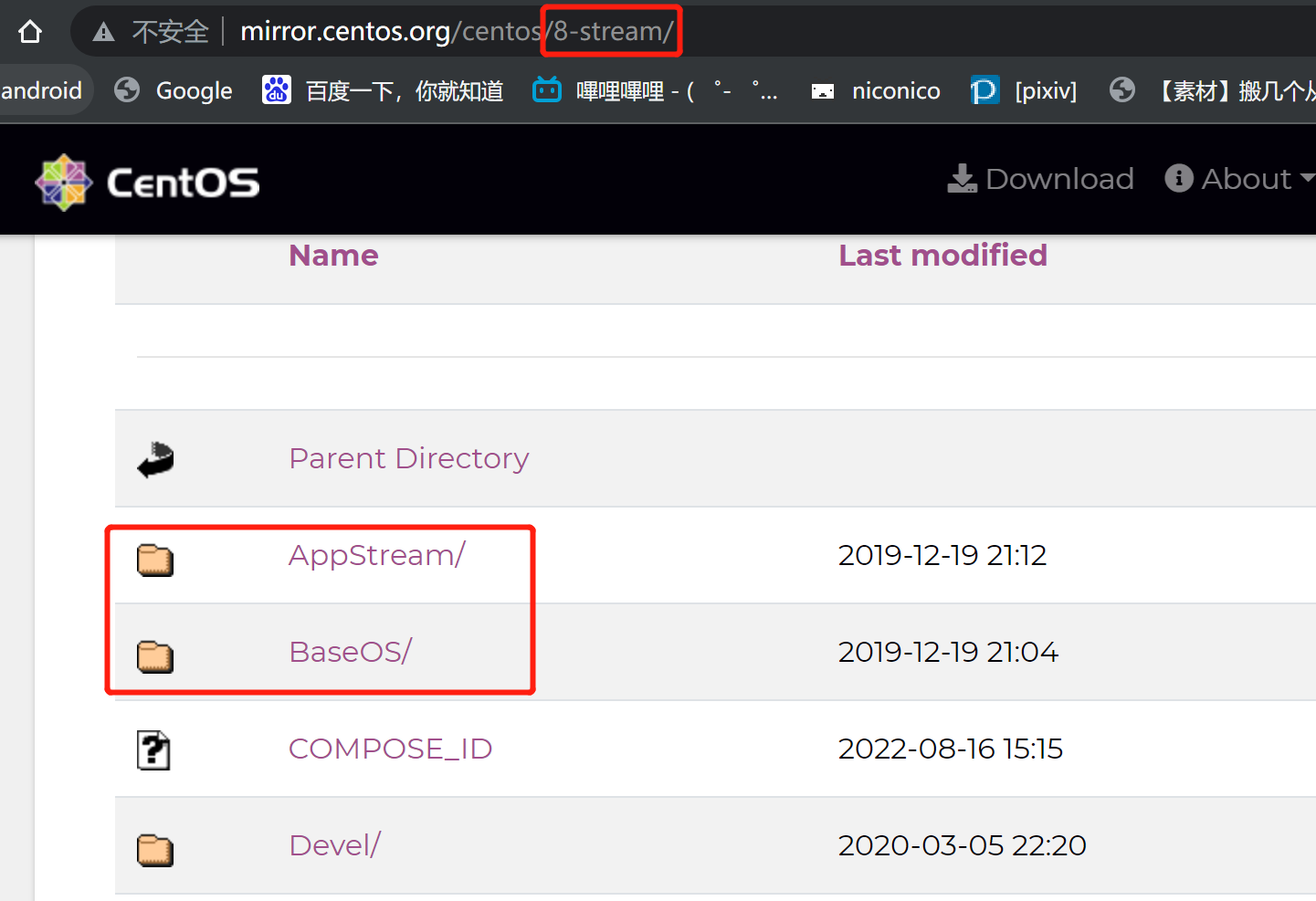Click the pixiv P bookmark icon
The width and height of the screenshot is (1316, 901).
984,89
